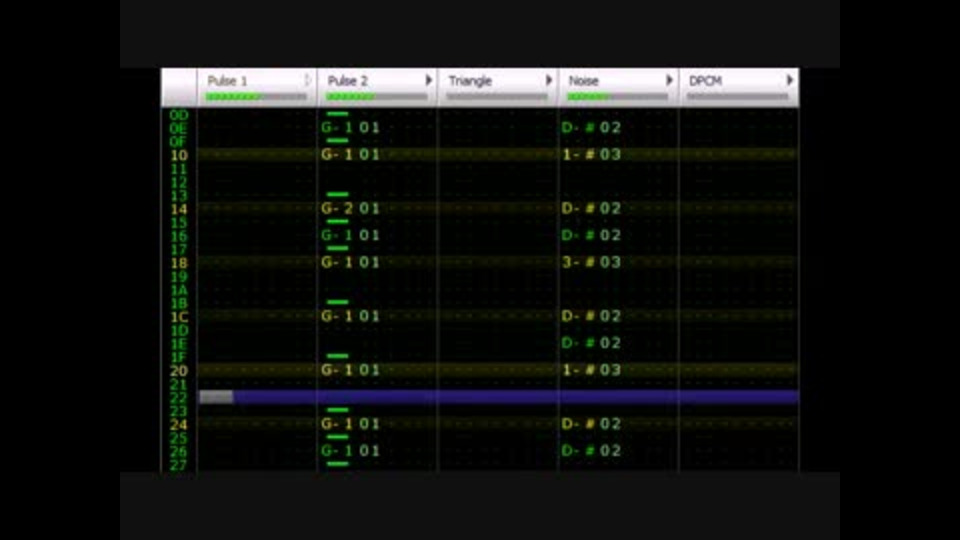Expand effect columns arrow on Noise channel
This screenshot has height=540, width=960.
point(669,80)
